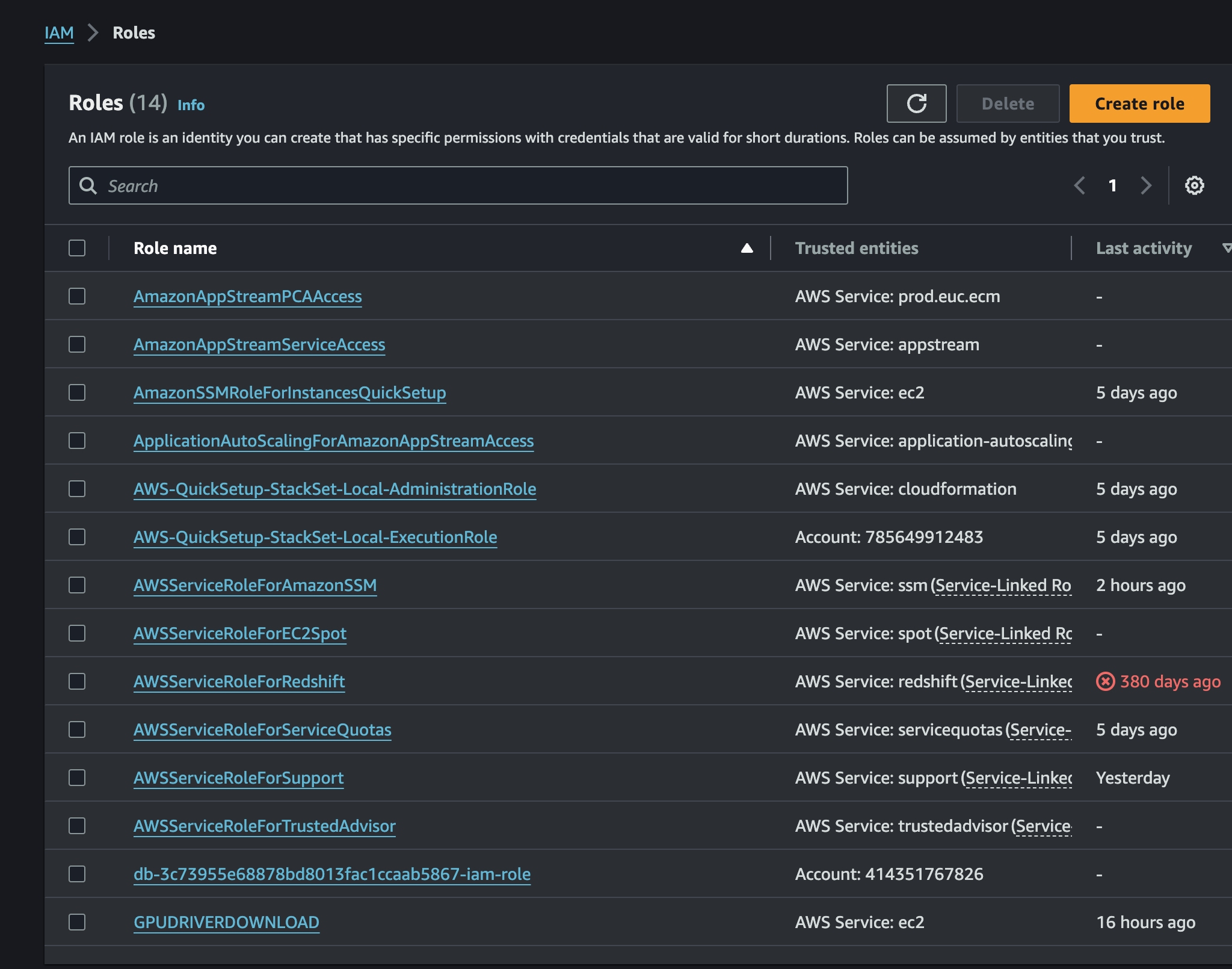Open ApplicationAutoScalingForAmazonAppStreamAccess role
The width and height of the screenshot is (1232, 969).
pyautogui.click(x=334, y=441)
